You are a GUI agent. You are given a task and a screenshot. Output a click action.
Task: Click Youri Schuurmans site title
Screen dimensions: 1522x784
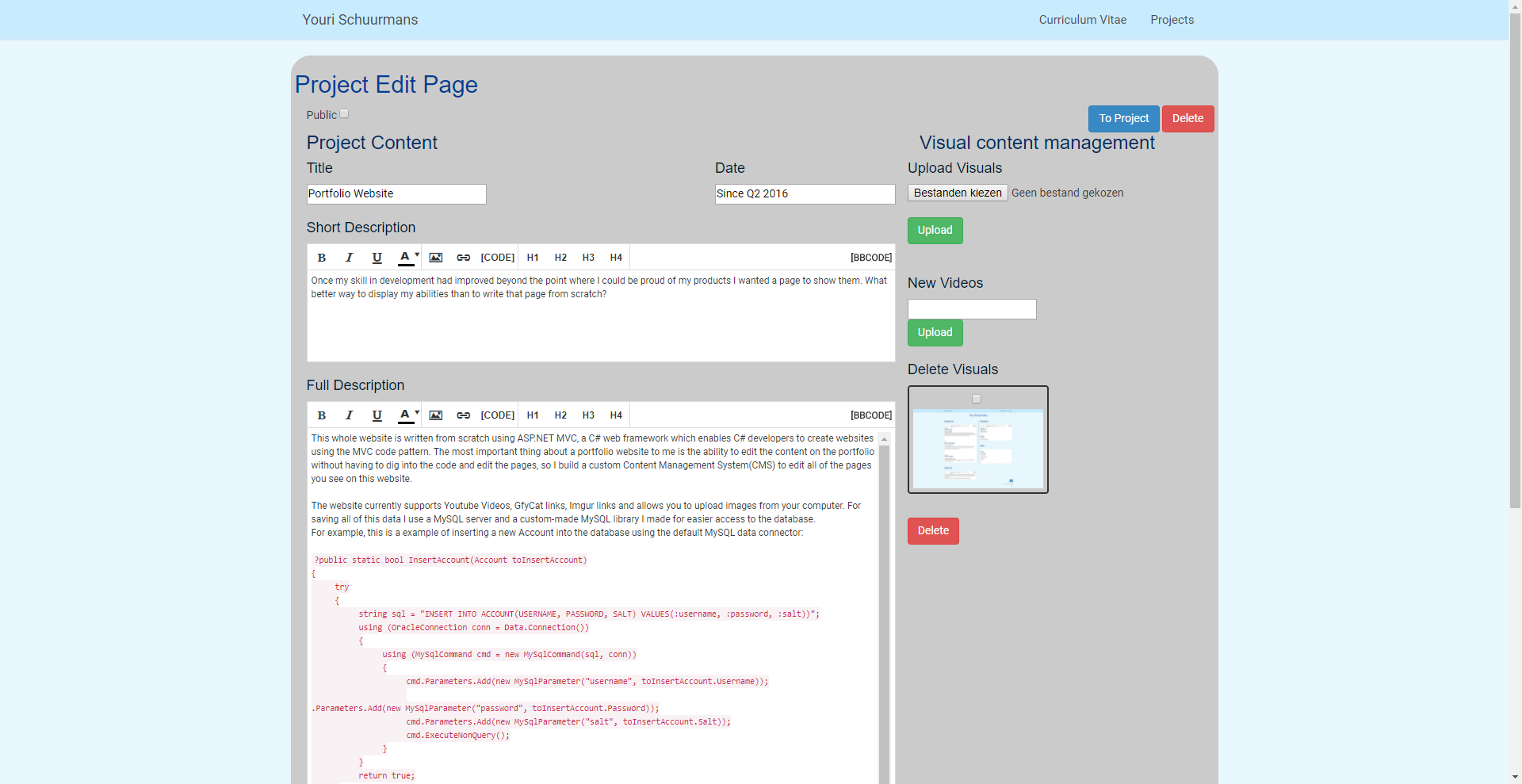click(360, 20)
